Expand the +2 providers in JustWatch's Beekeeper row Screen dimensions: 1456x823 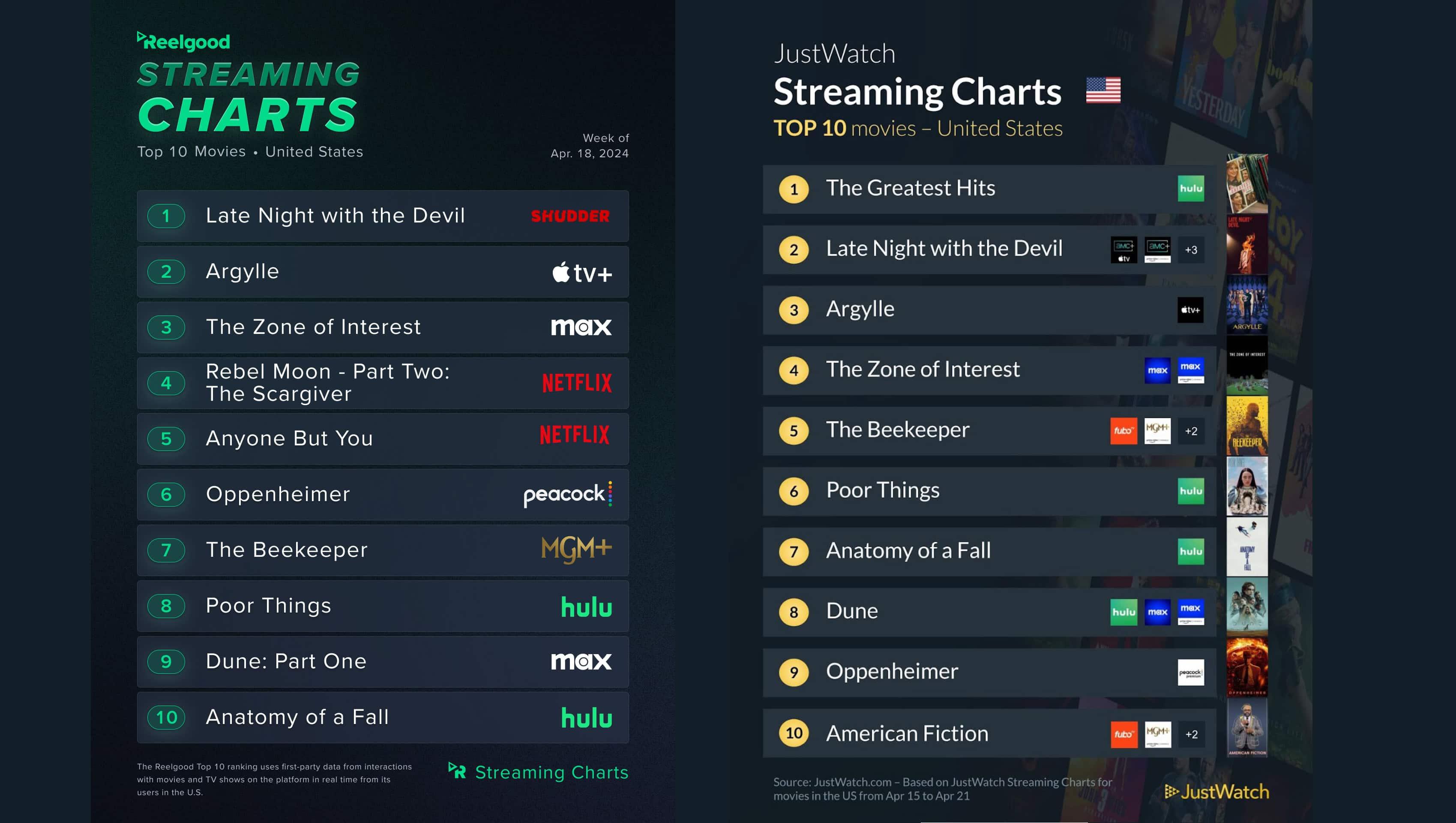[1190, 431]
